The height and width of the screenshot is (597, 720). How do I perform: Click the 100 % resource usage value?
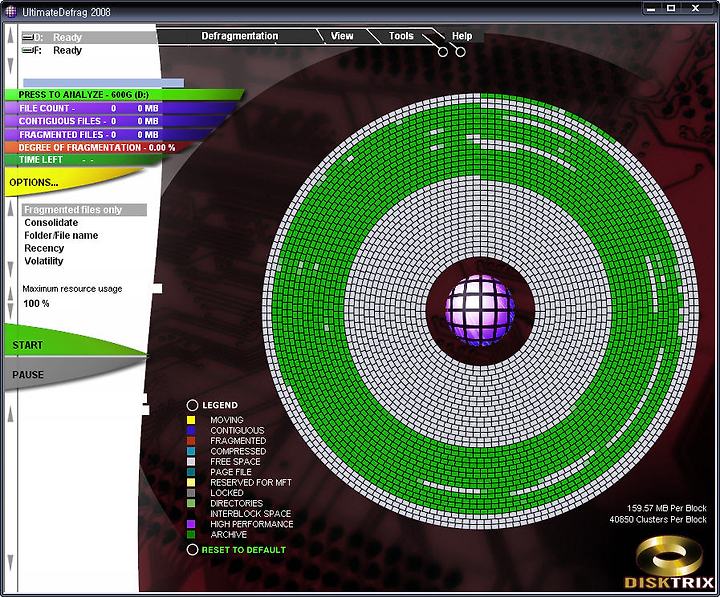pyautogui.click(x=36, y=304)
